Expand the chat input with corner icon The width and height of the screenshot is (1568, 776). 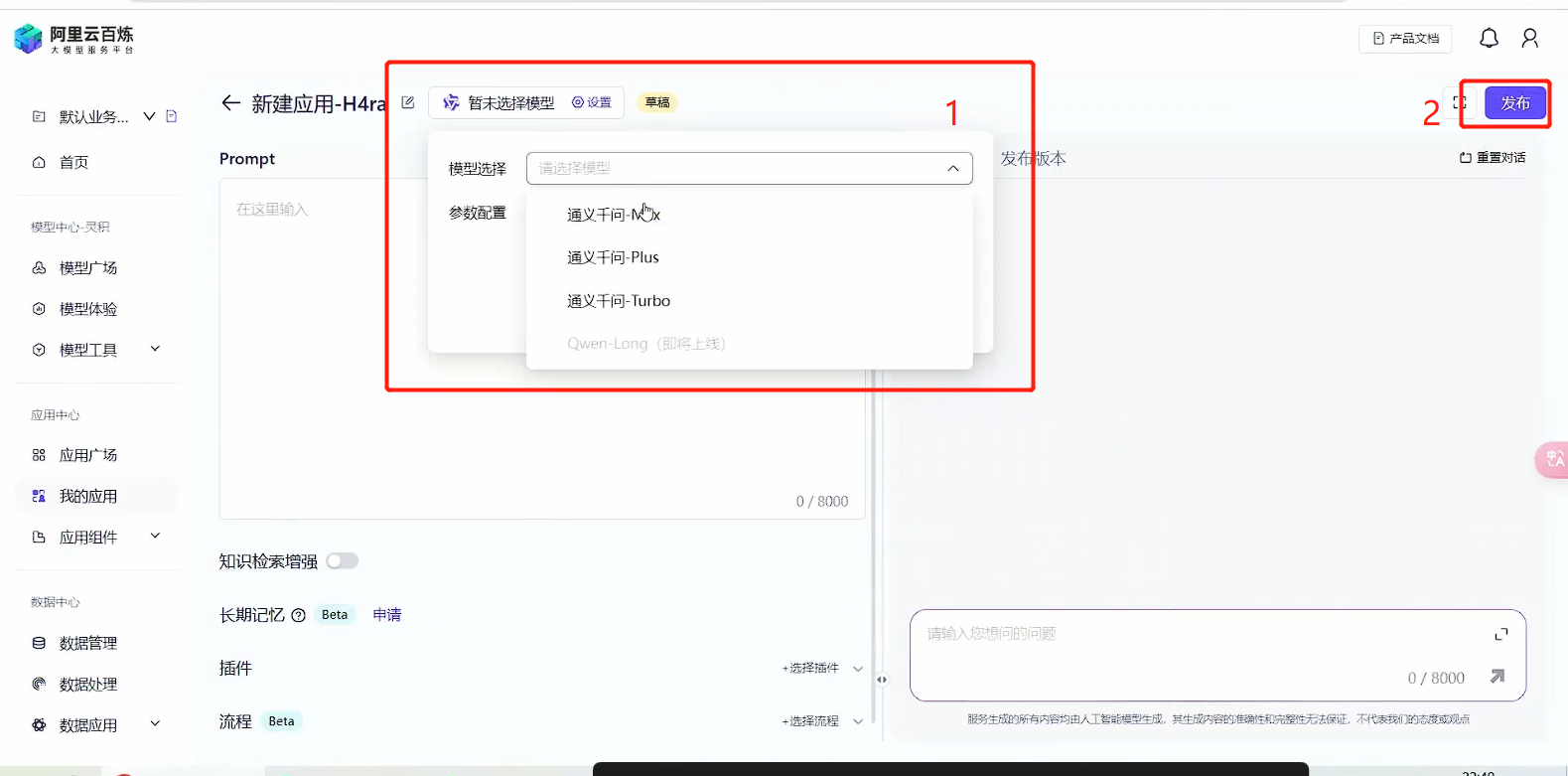(1501, 634)
